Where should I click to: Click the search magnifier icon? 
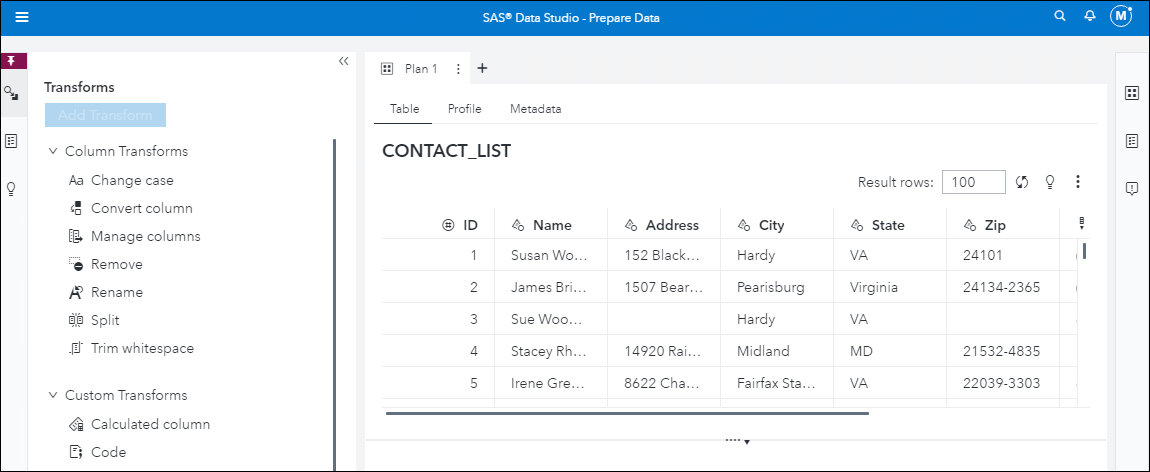[1060, 17]
